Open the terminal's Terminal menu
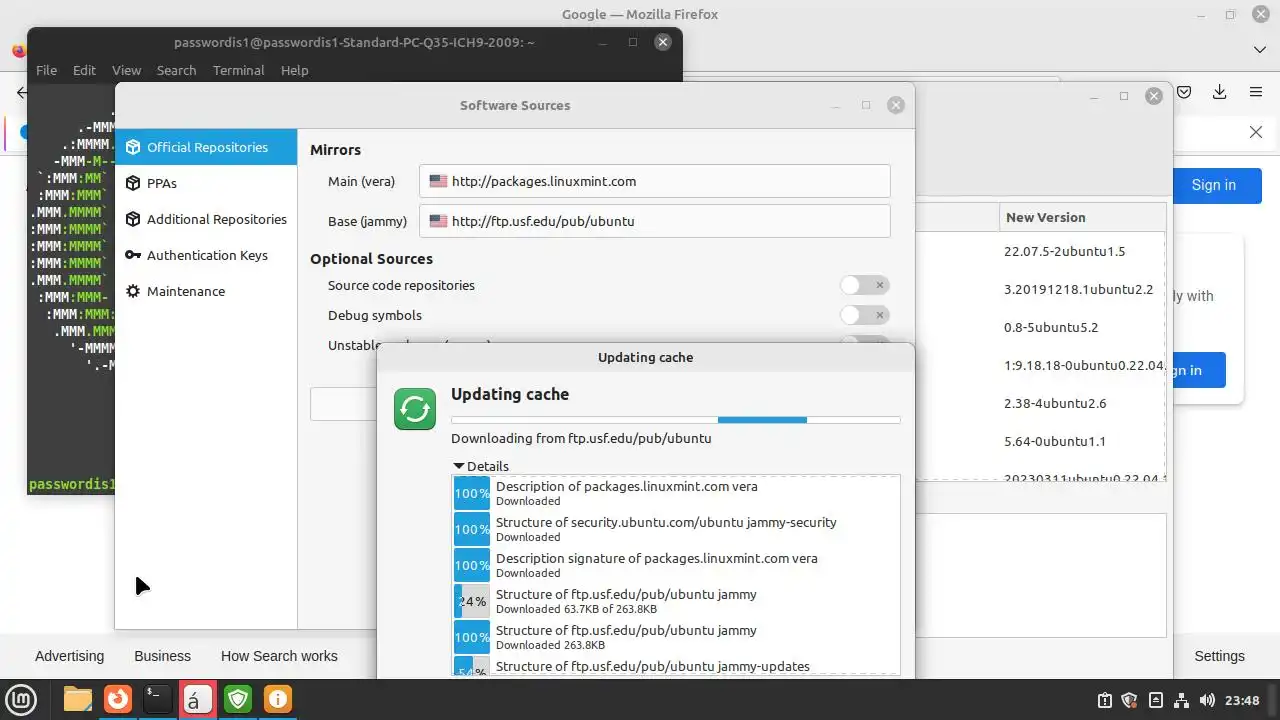Viewport: 1280px width, 720px height. pyautogui.click(x=238, y=70)
